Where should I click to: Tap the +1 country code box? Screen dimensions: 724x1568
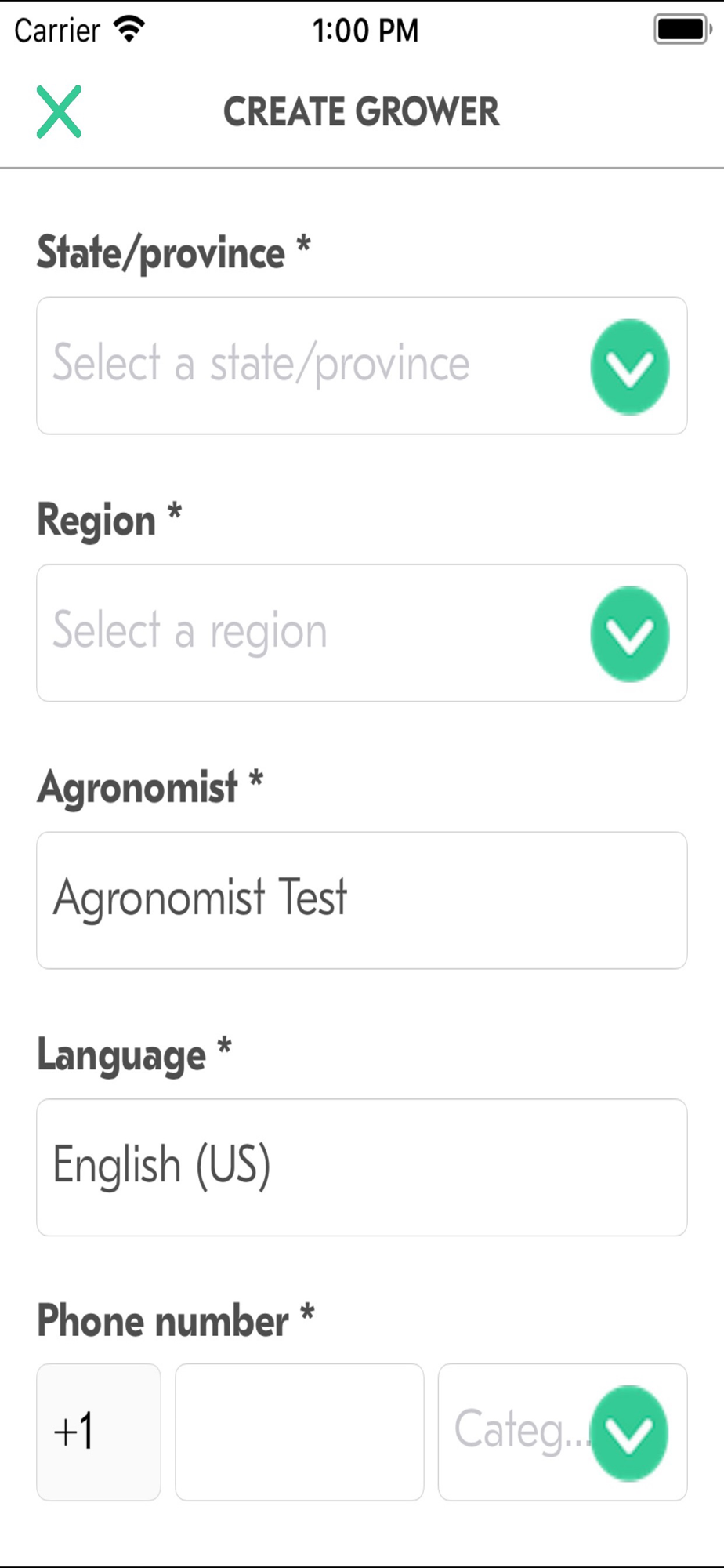99,1432
